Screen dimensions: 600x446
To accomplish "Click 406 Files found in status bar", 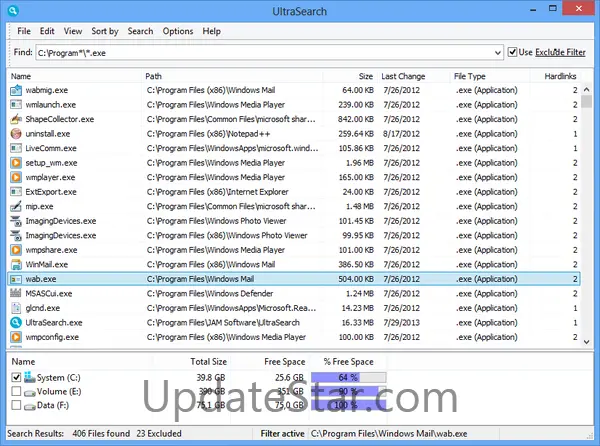I will click(x=101, y=433).
